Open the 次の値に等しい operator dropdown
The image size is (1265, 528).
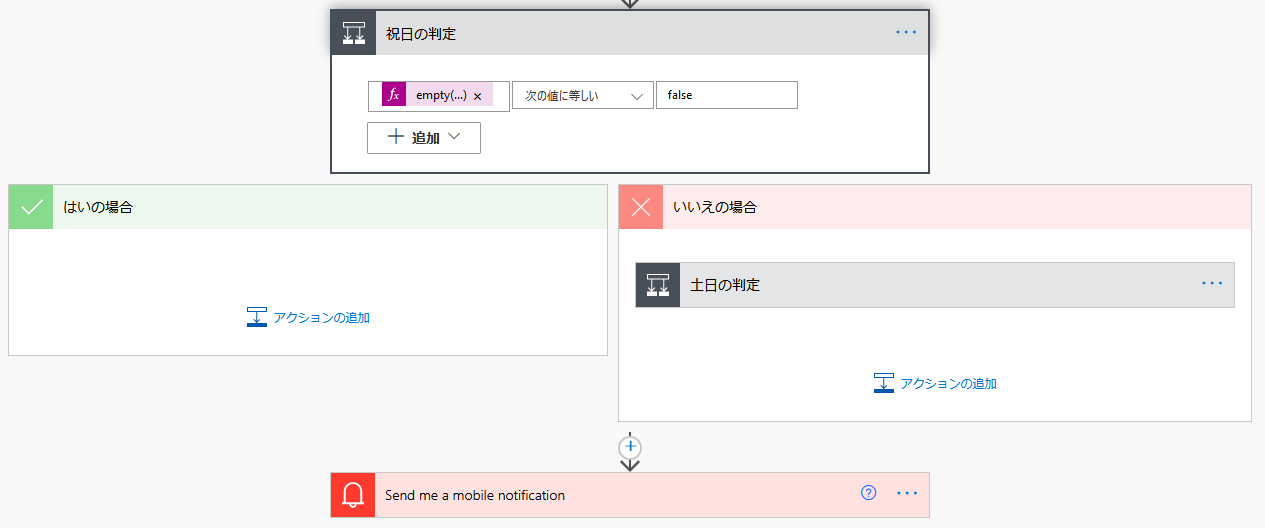click(582, 95)
